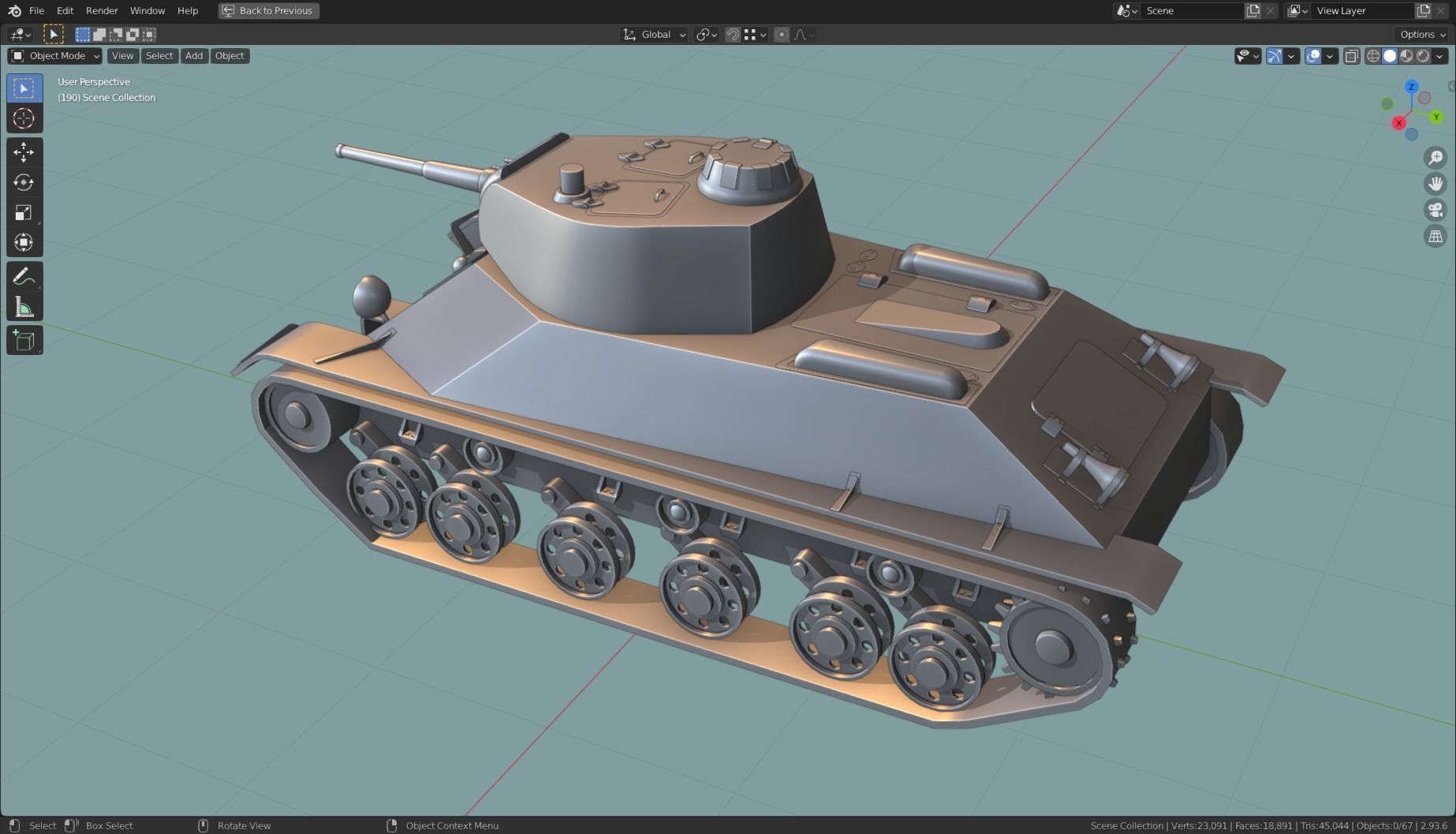Select the Scale tool
This screenshot has height=834, width=1456.
(x=24, y=212)
